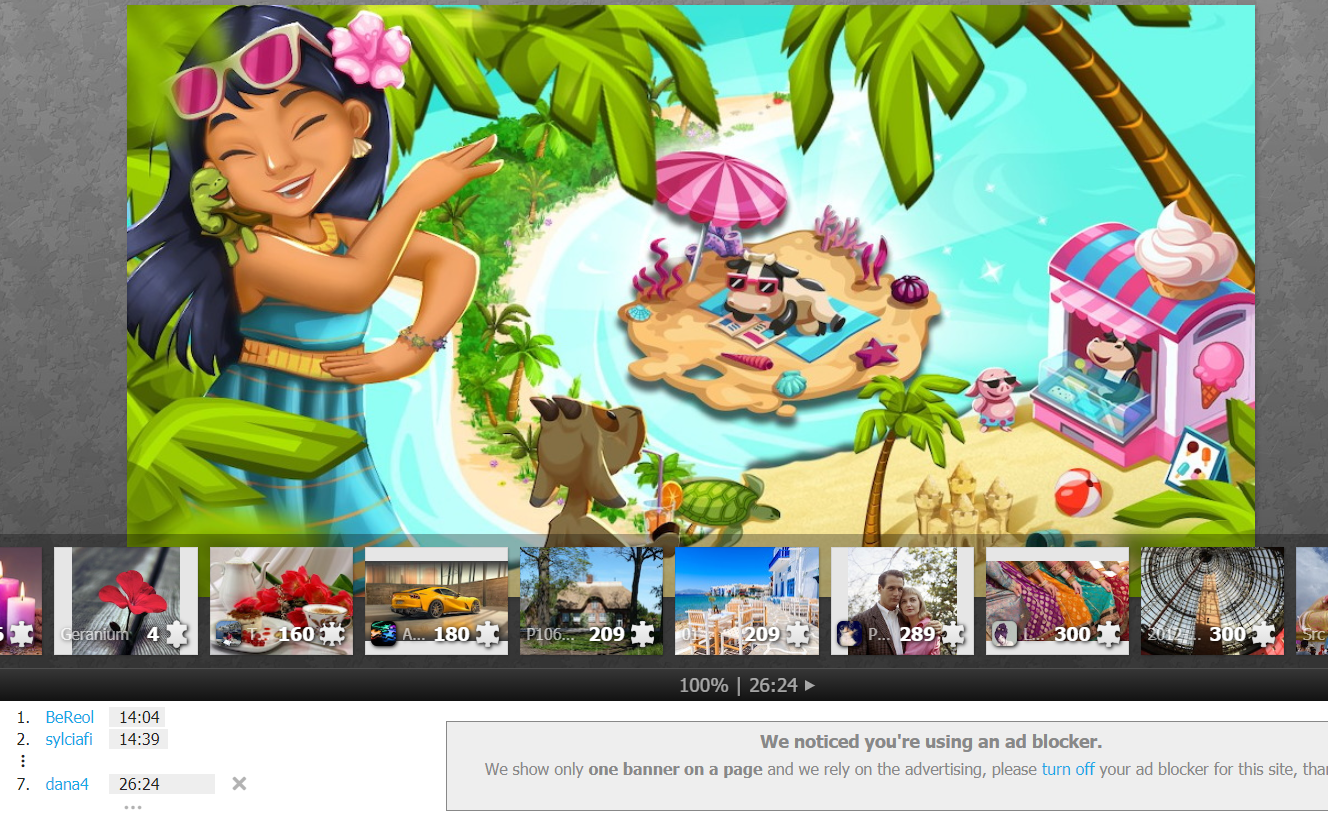Click the completed beach puzzle image
The image size is (1328, 813).
(x=691, y=275)
